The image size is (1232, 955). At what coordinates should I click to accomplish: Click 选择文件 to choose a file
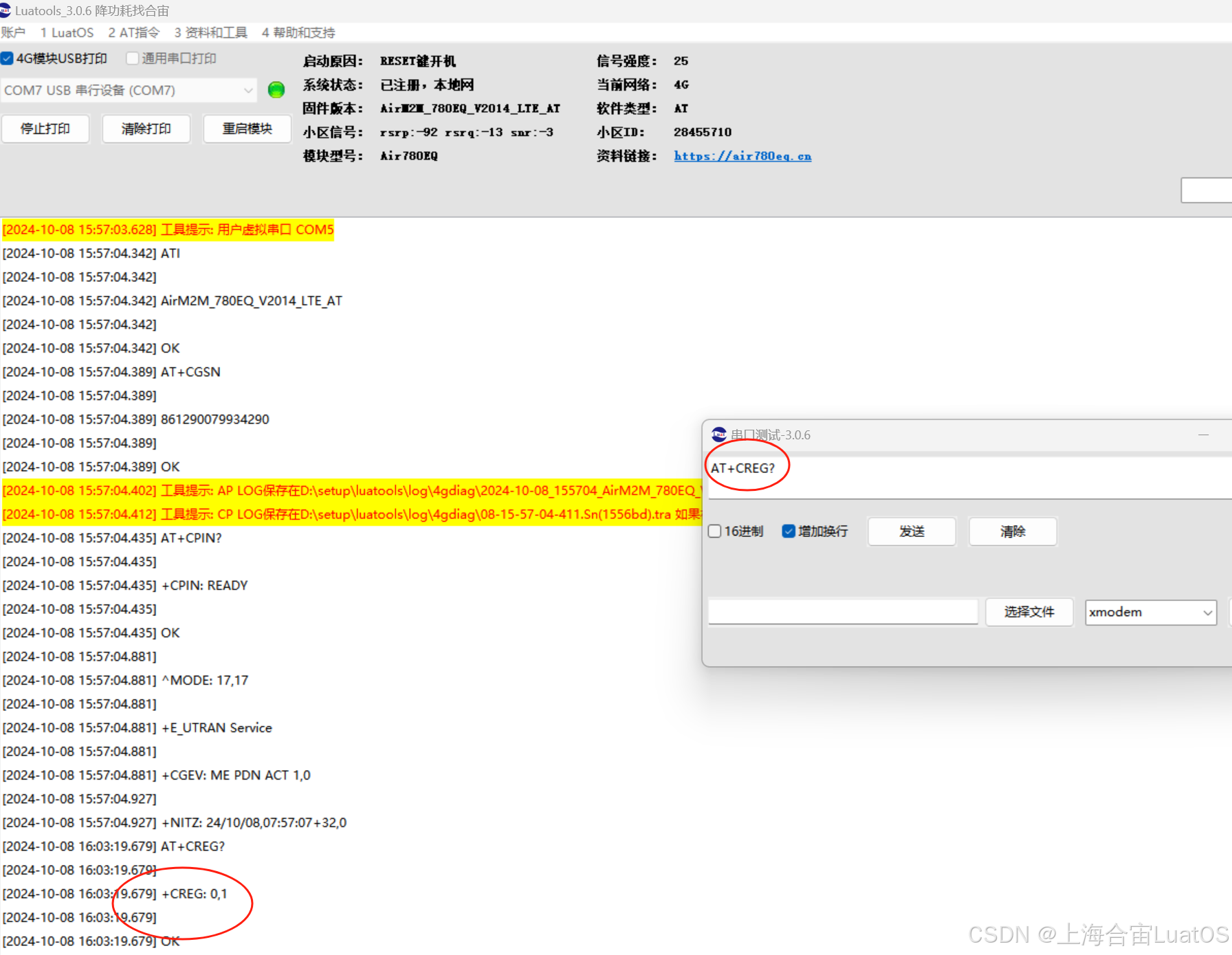click(x=1029, y=612)
